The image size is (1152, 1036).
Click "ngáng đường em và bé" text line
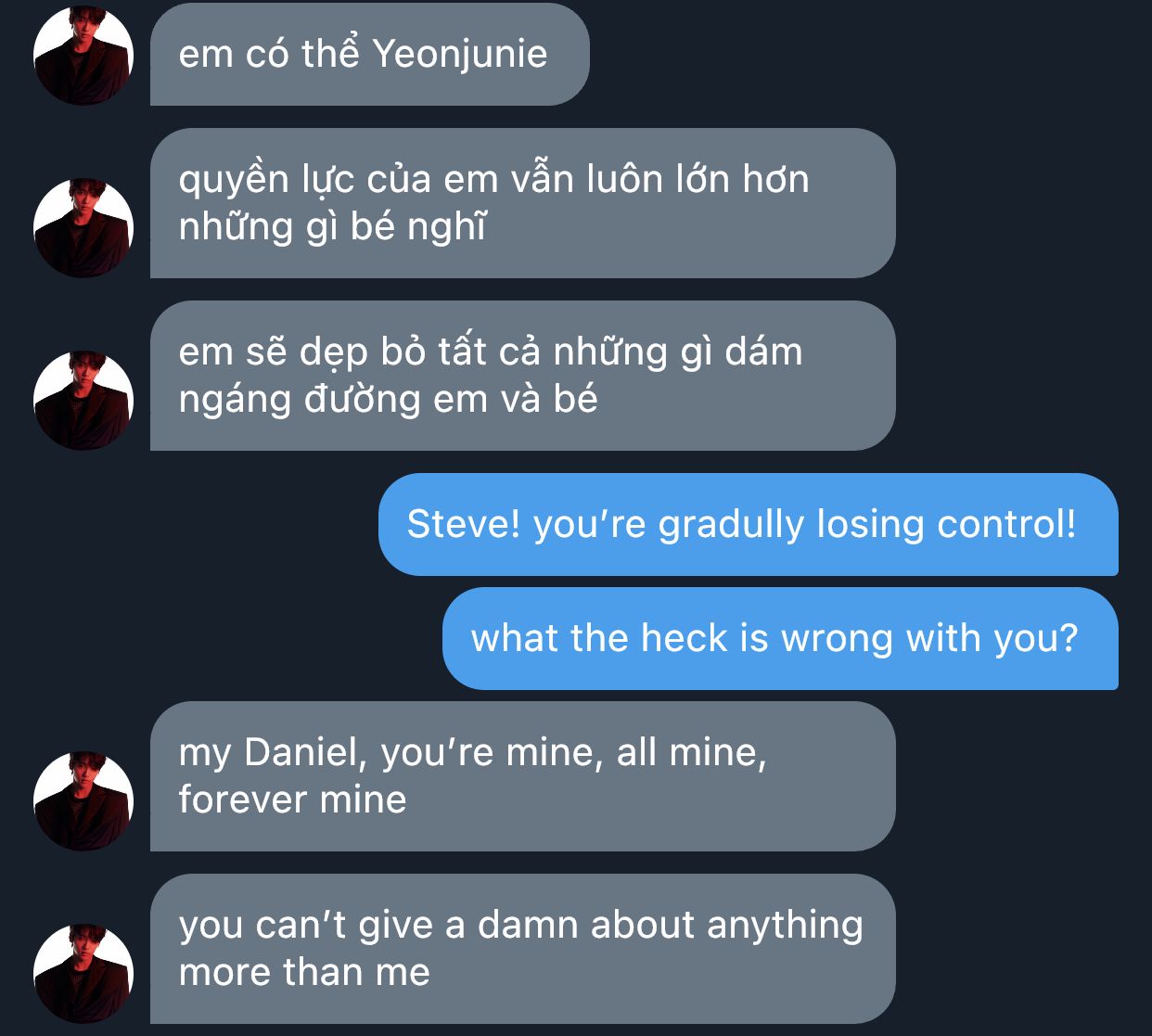point(388,400)
